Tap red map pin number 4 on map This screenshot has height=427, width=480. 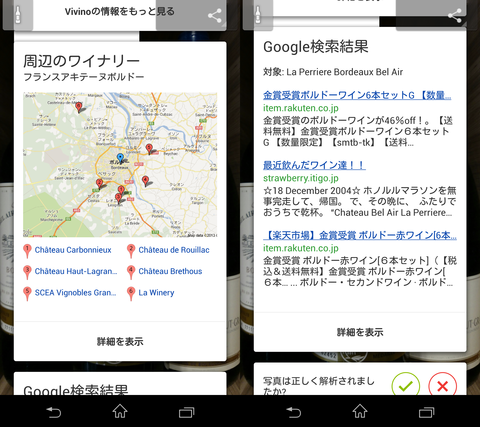click(145, 181)
